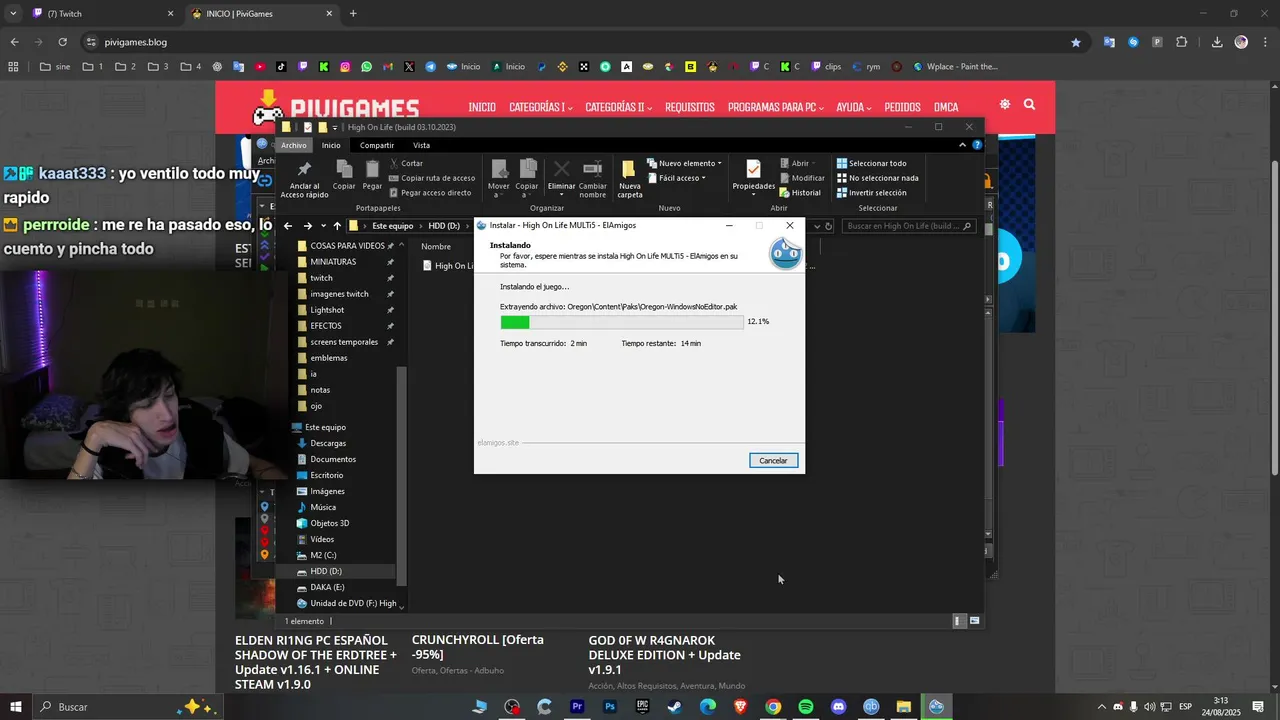The image size is (1280, 720).
Task: Select M2 (C:) drive in sidebar
Action: tap(323, 555)
